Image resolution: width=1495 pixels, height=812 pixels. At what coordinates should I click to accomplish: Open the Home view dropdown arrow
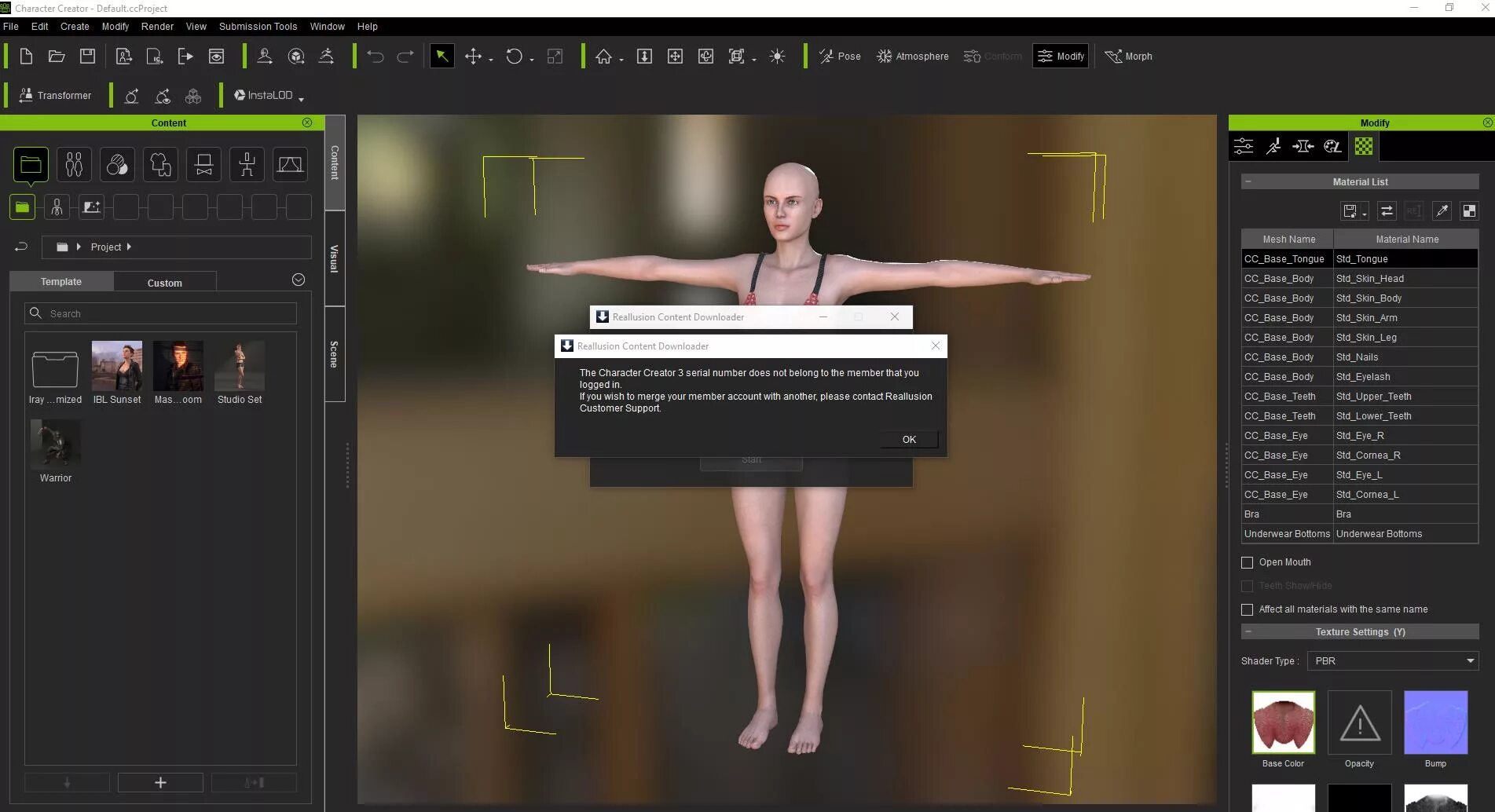[621, 60]
